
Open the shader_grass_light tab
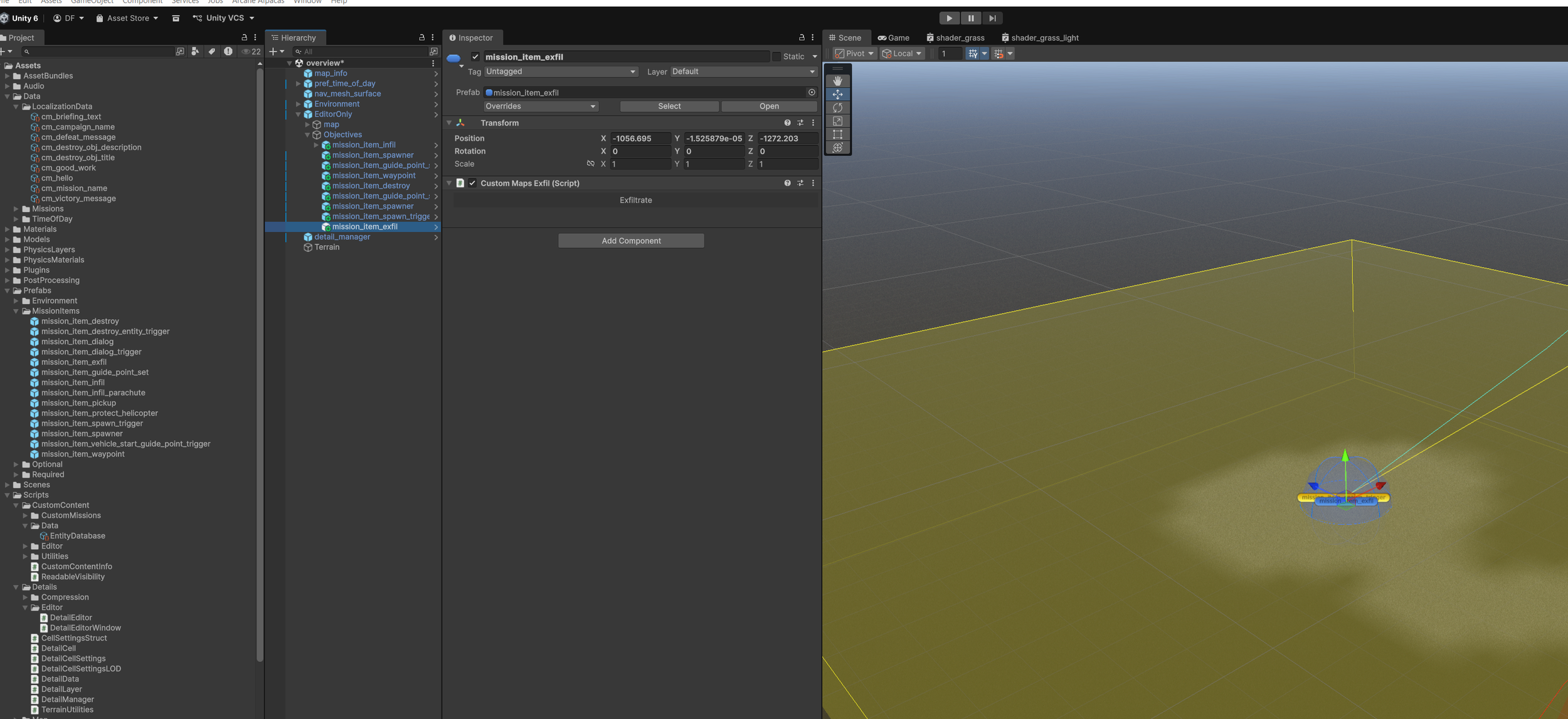coord(1039,38)
